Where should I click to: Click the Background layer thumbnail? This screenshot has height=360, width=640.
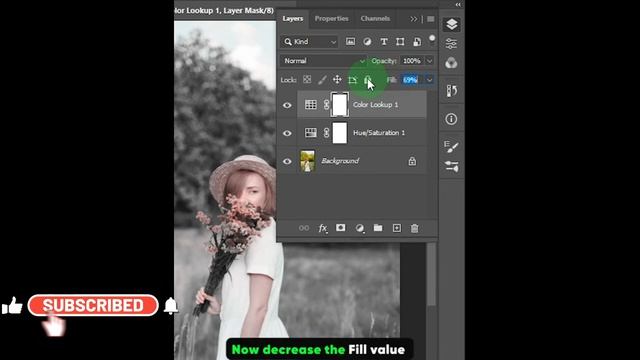[x=307, y=161]
